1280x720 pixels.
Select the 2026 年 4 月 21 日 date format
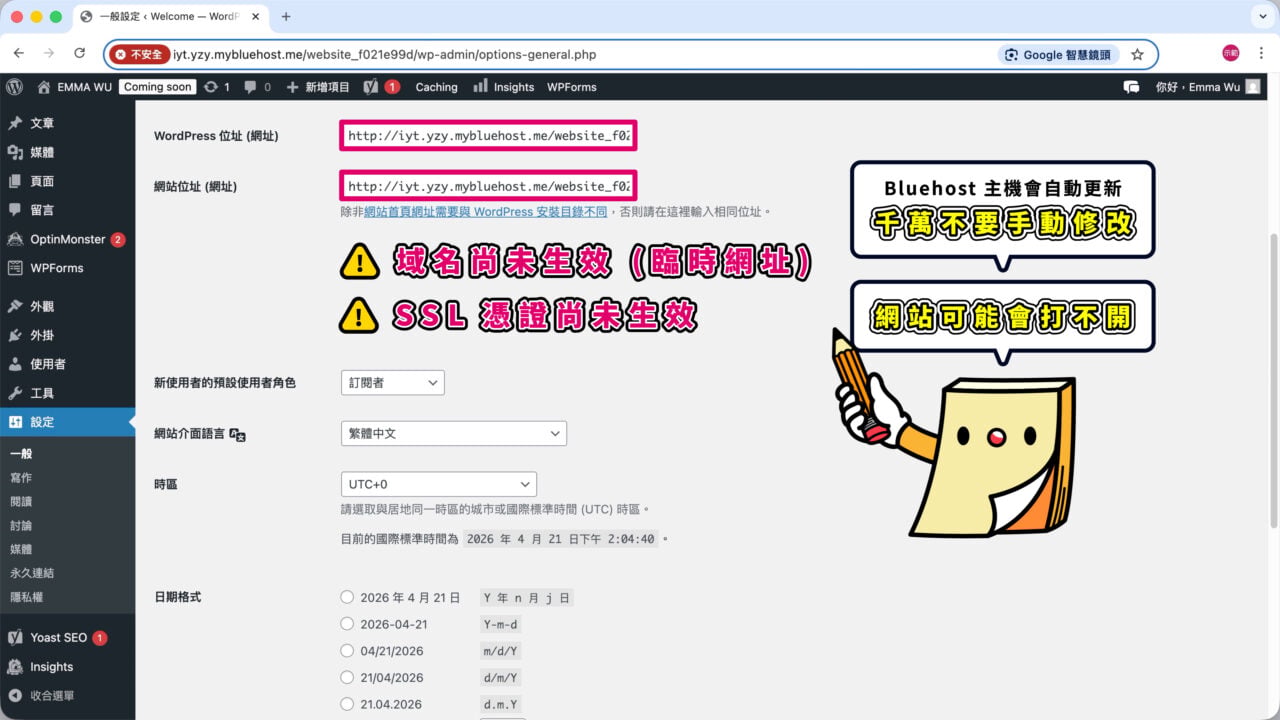click(347, 597)
